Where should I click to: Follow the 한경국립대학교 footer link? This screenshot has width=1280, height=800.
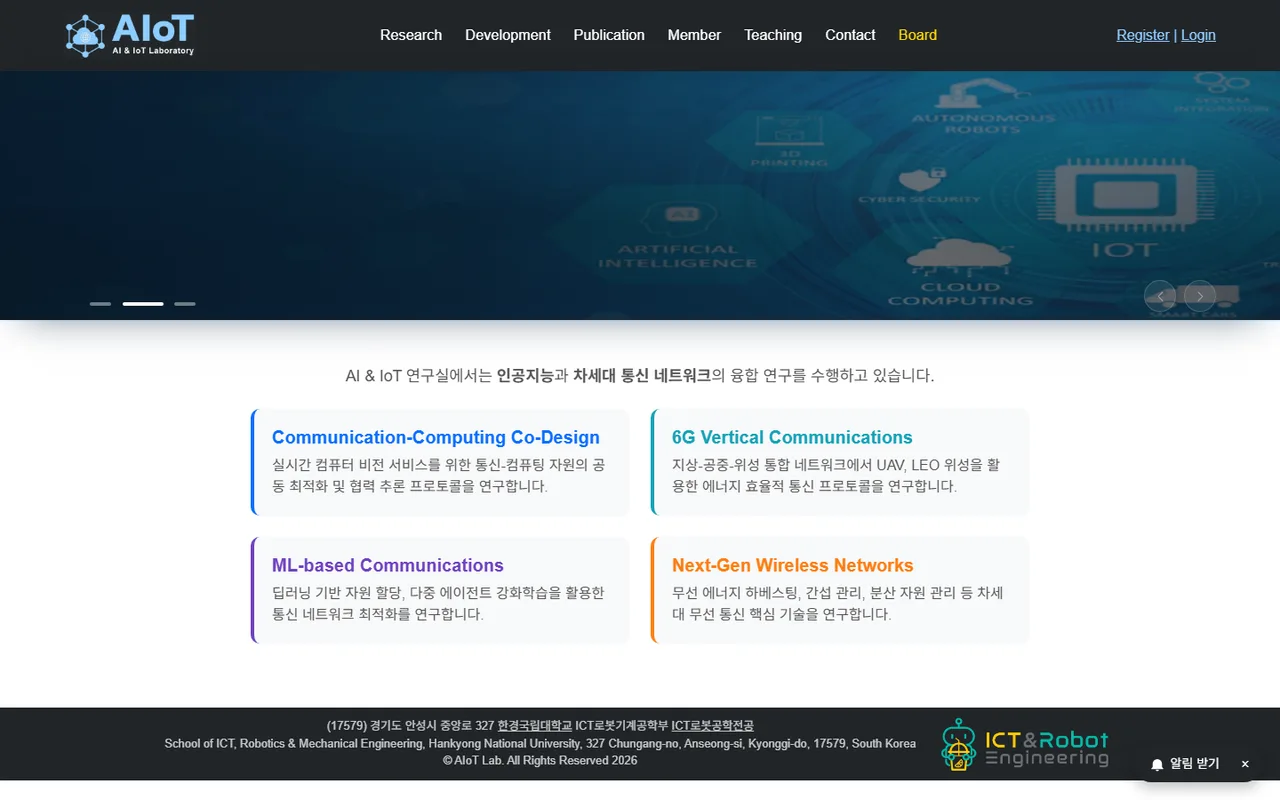535,726
